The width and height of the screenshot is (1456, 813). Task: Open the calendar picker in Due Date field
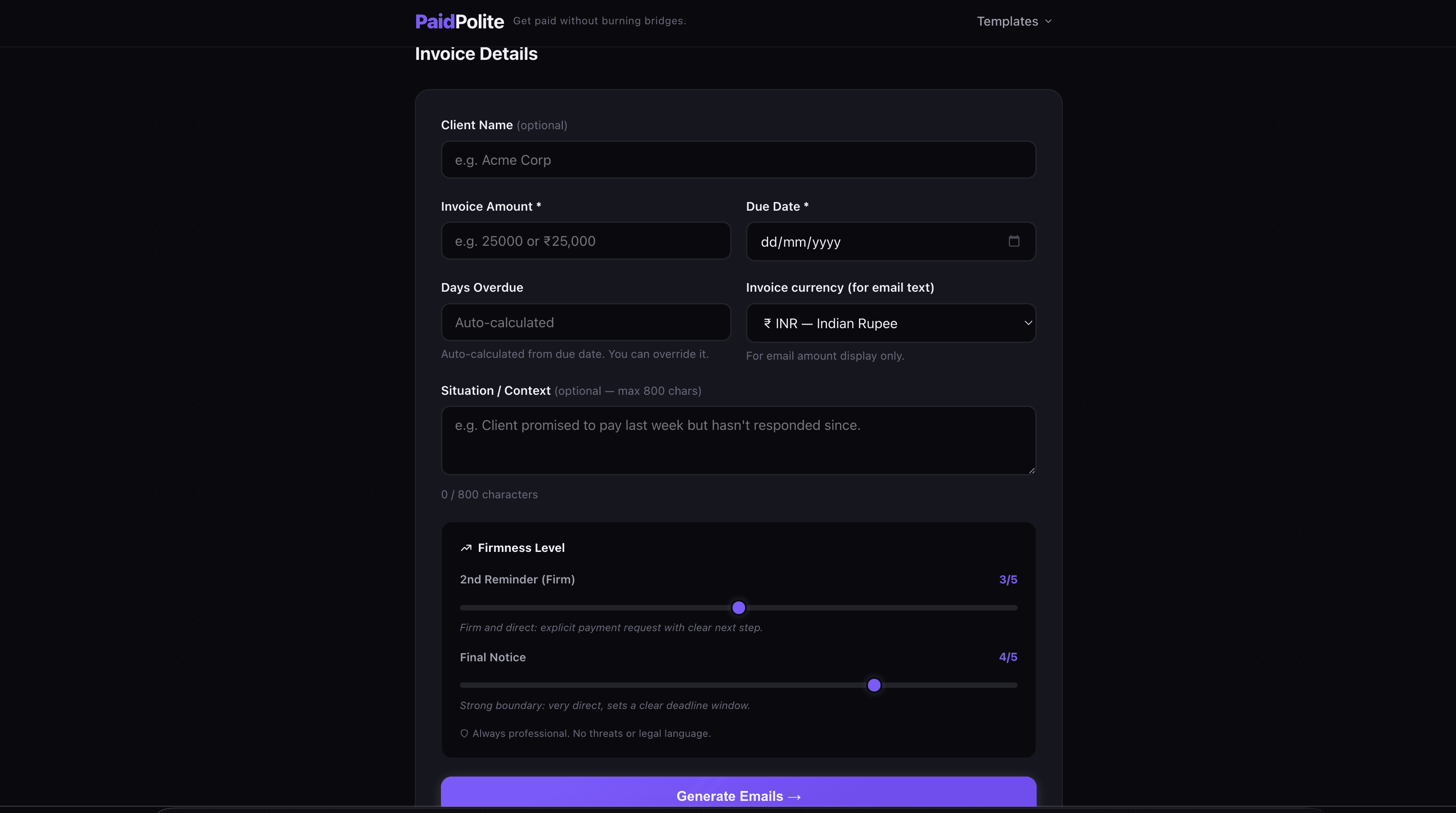coord(1013,241)
